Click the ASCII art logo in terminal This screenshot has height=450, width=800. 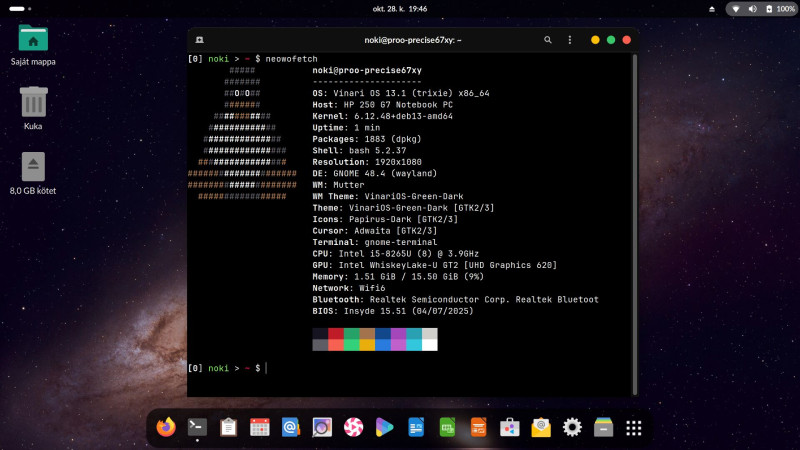[x=242, y=133]
